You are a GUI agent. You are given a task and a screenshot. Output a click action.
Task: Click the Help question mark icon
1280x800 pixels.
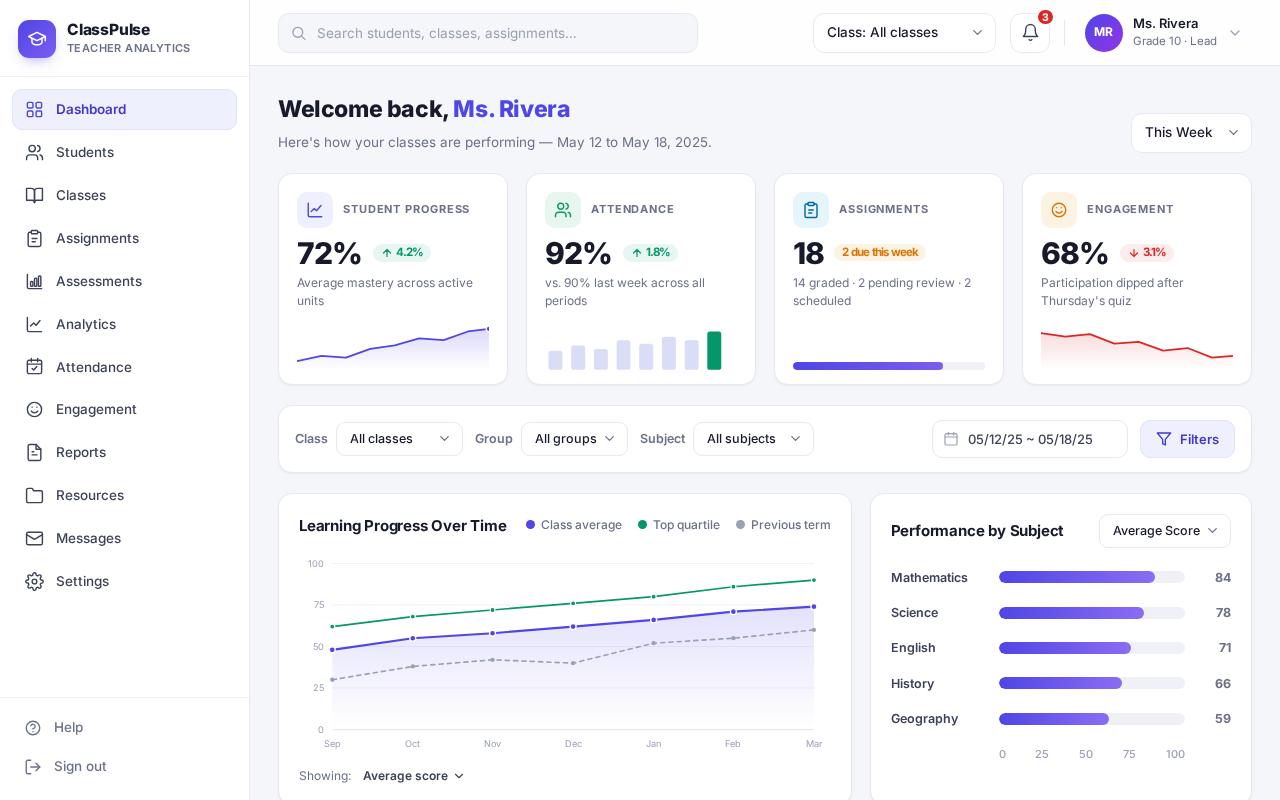[33, 728]
